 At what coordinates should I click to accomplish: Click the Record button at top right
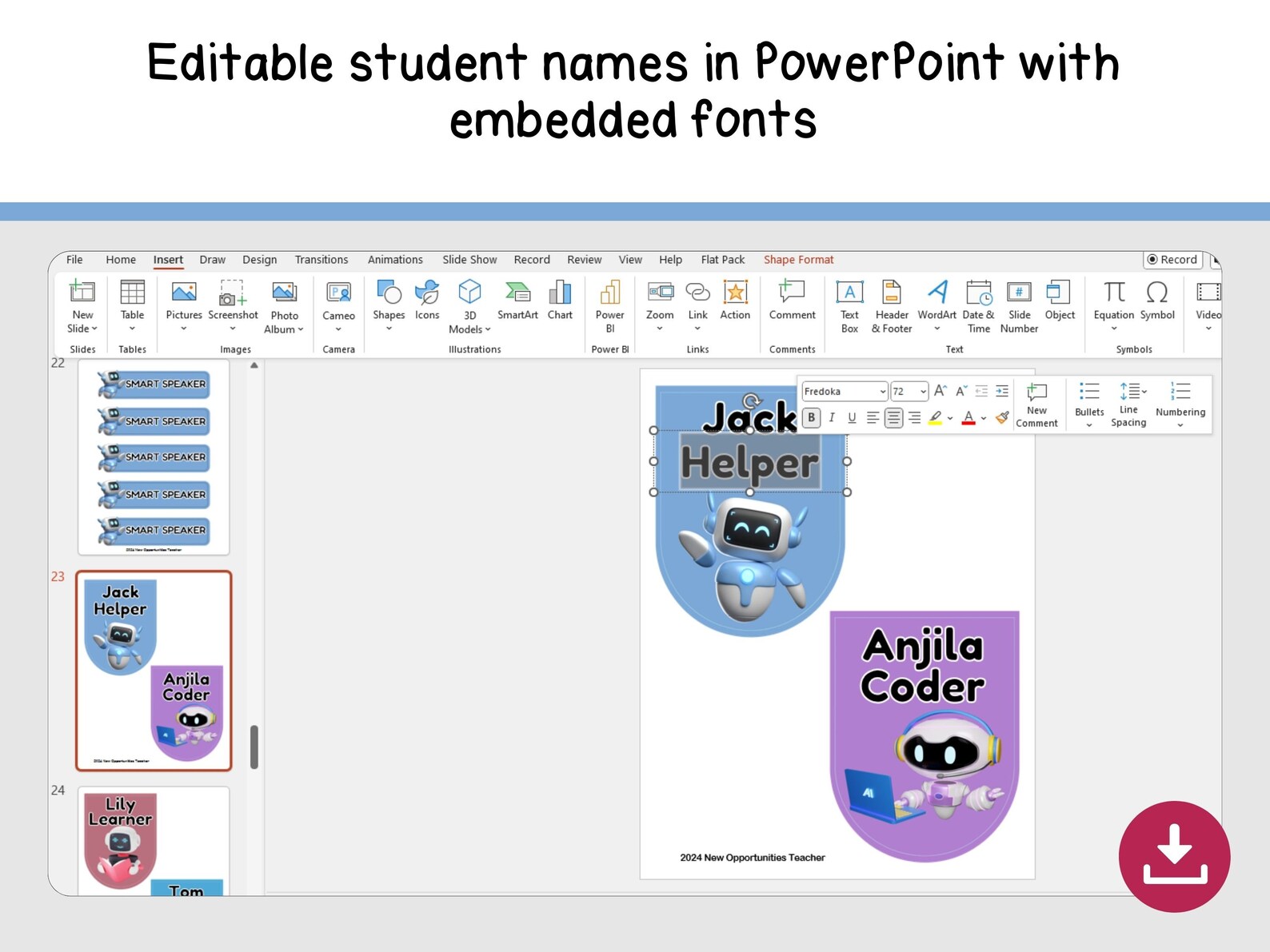pyautogui.click(x=1172, y=260)
